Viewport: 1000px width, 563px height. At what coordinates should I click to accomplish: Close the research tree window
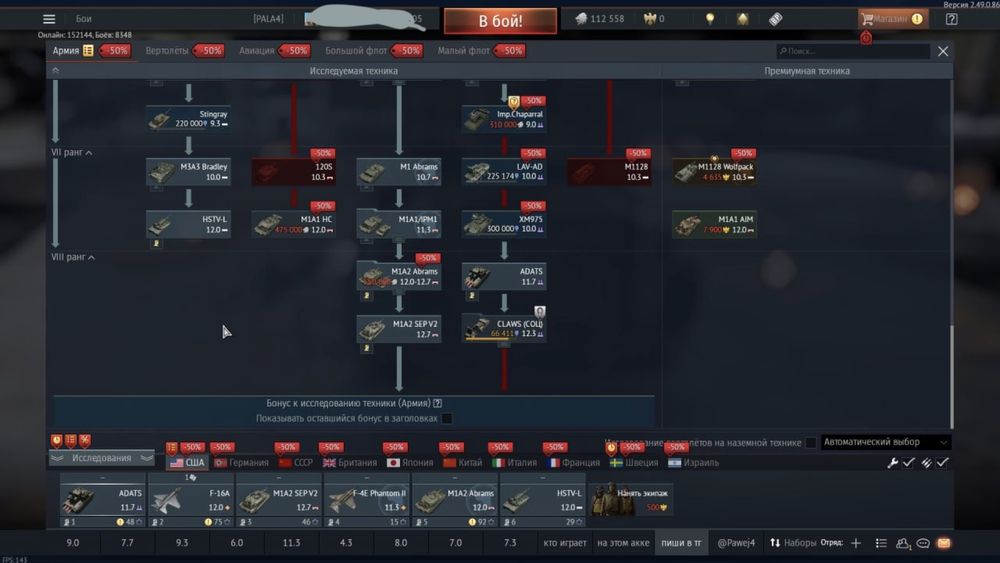coord(943,51)
